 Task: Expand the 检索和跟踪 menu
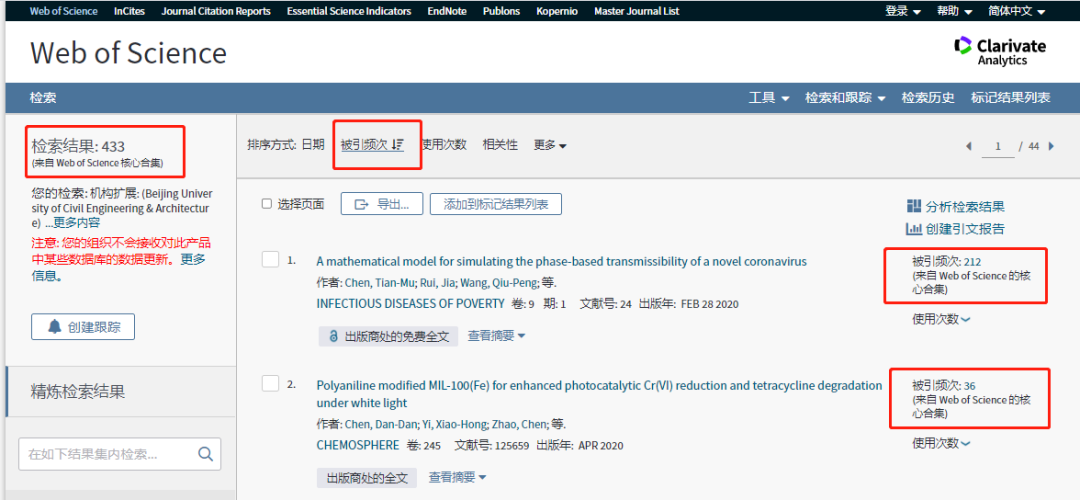click(x=846, y=98)
